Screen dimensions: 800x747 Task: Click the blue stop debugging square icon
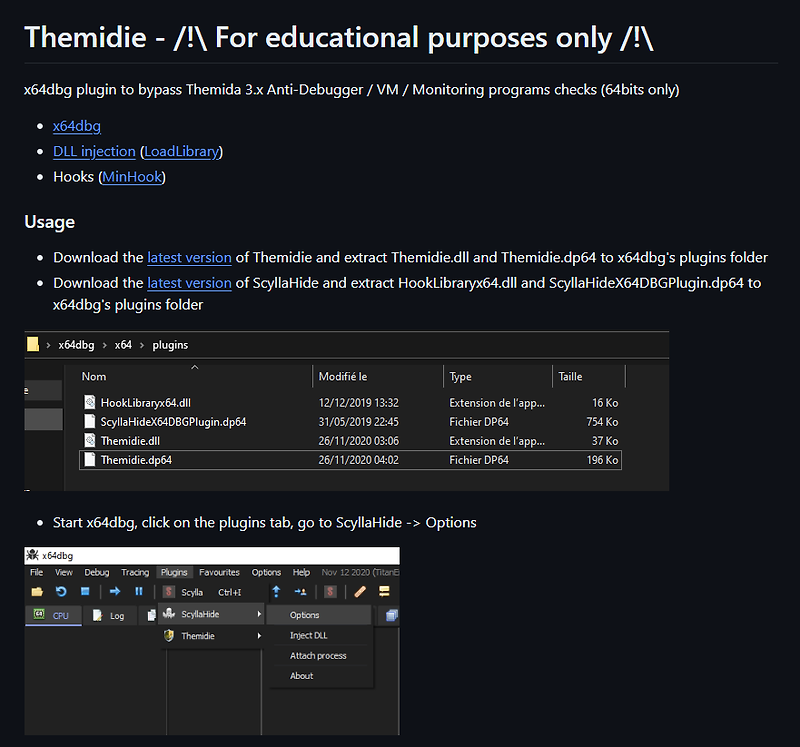[x=84, y=592]
